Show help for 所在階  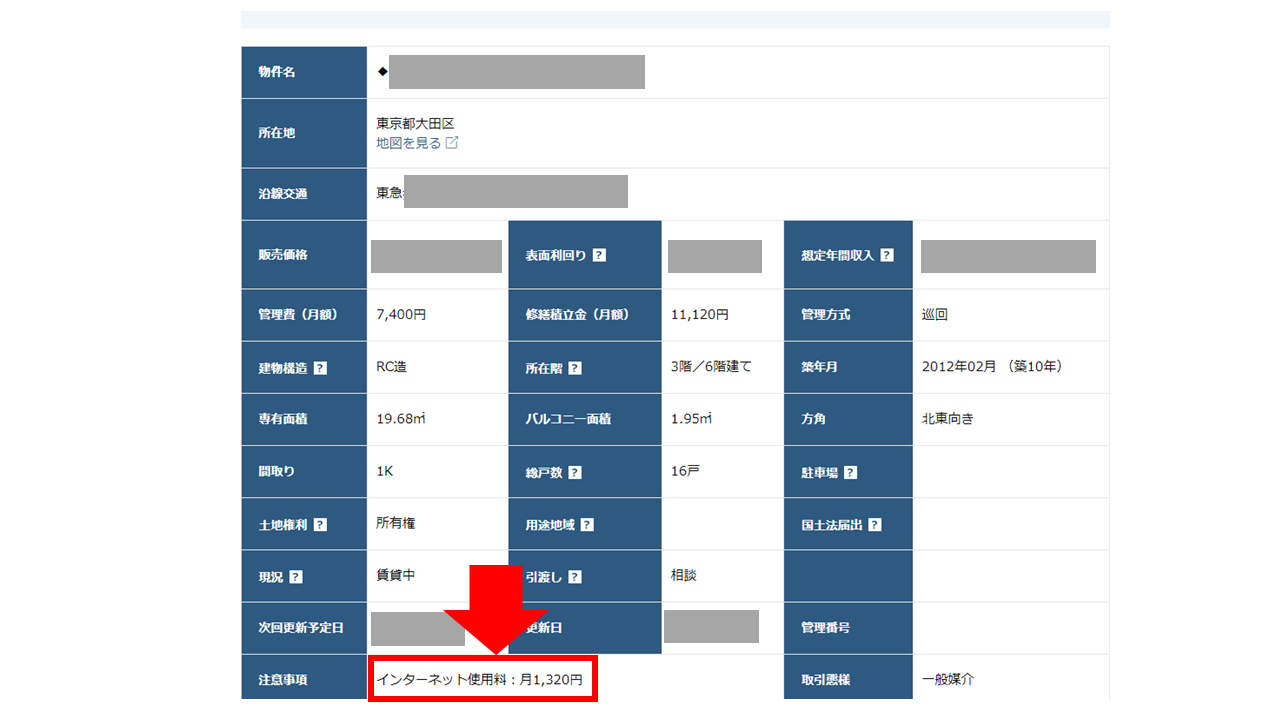(575, 368)
